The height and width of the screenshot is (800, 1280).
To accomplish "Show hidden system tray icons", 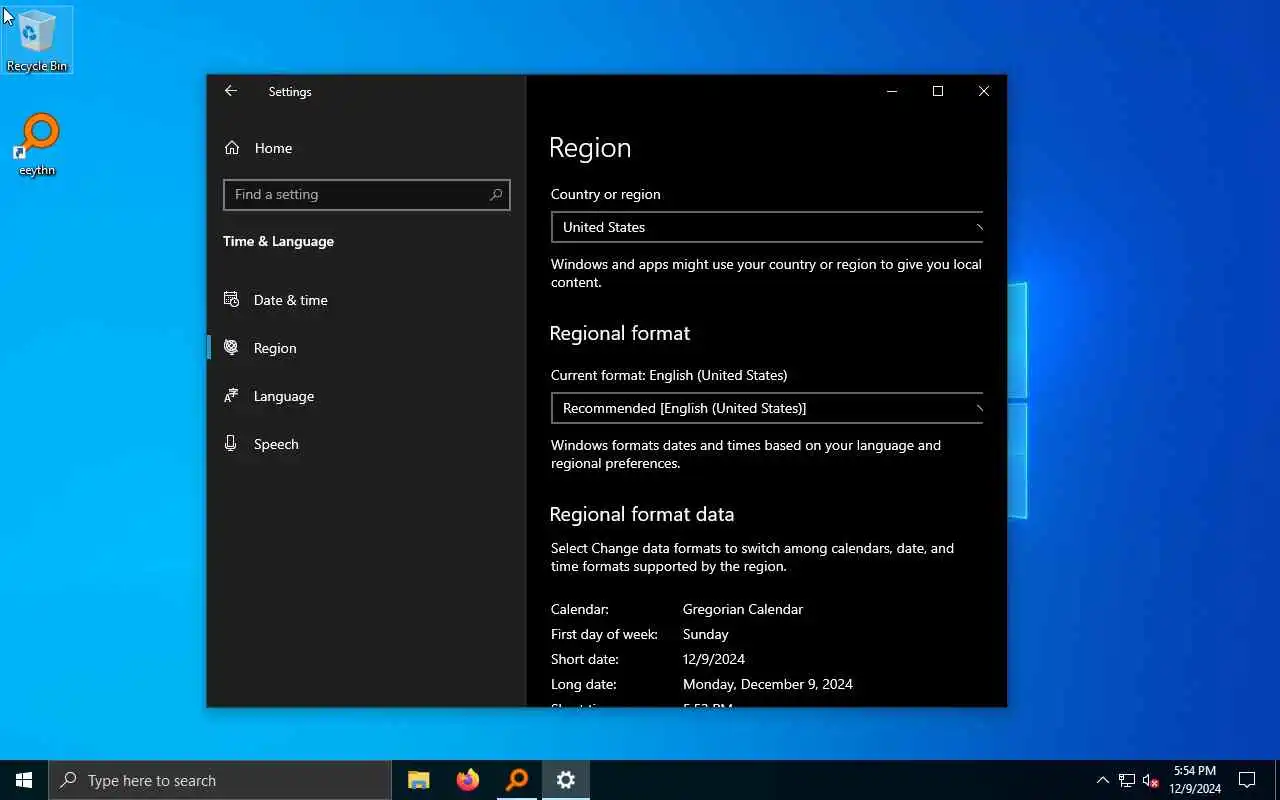I will (1102, 780).
